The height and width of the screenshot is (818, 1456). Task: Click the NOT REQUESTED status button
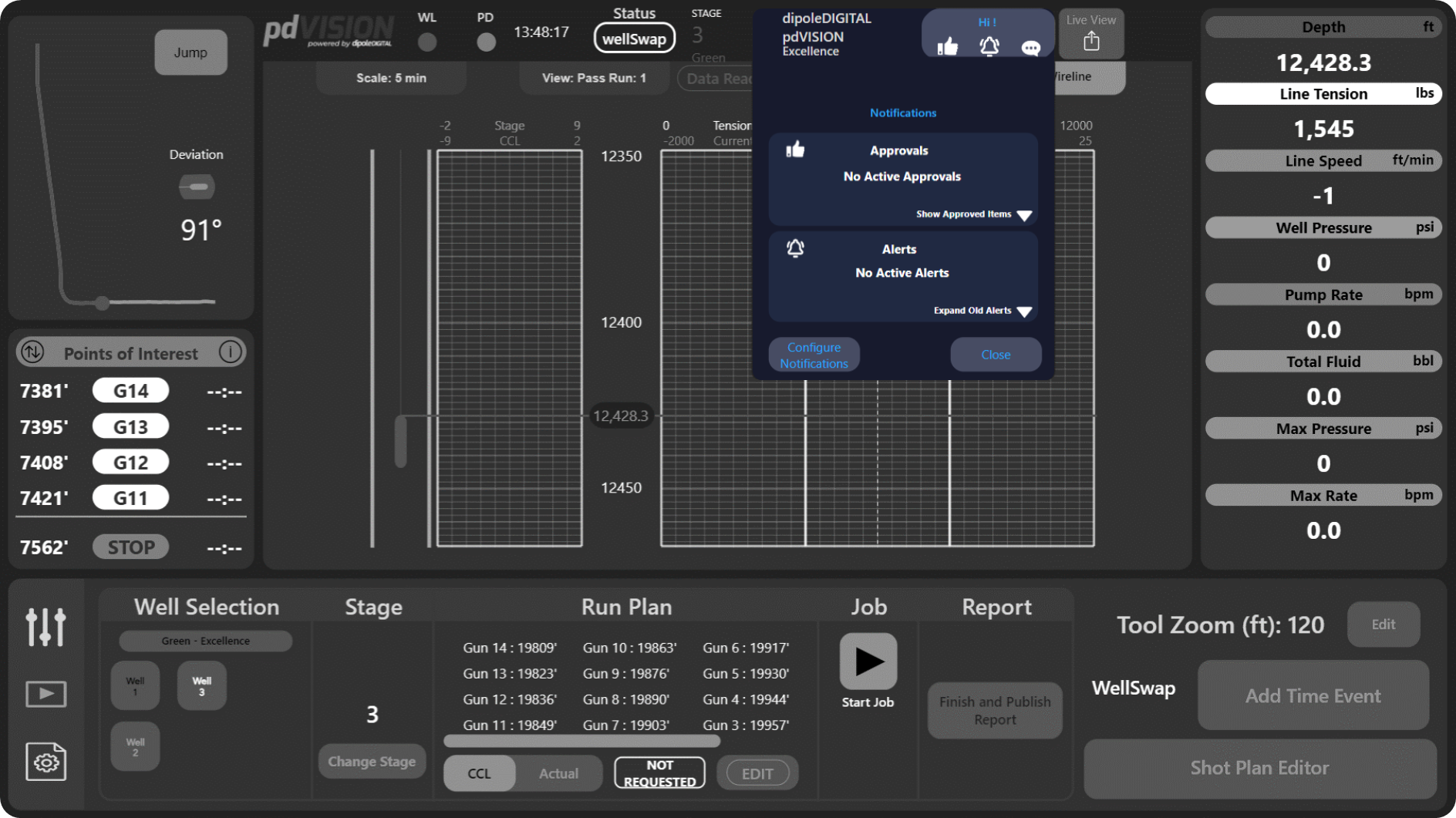coord(659,773)
